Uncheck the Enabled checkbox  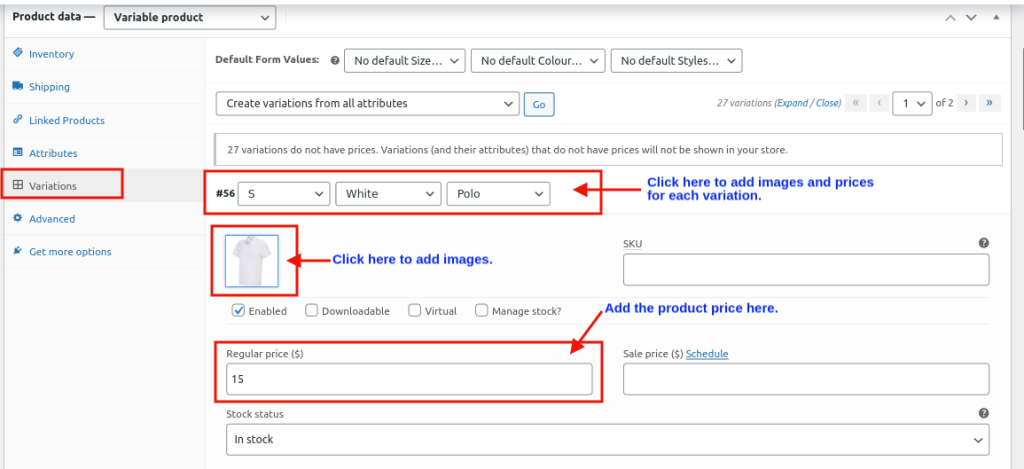coord(238,311)
